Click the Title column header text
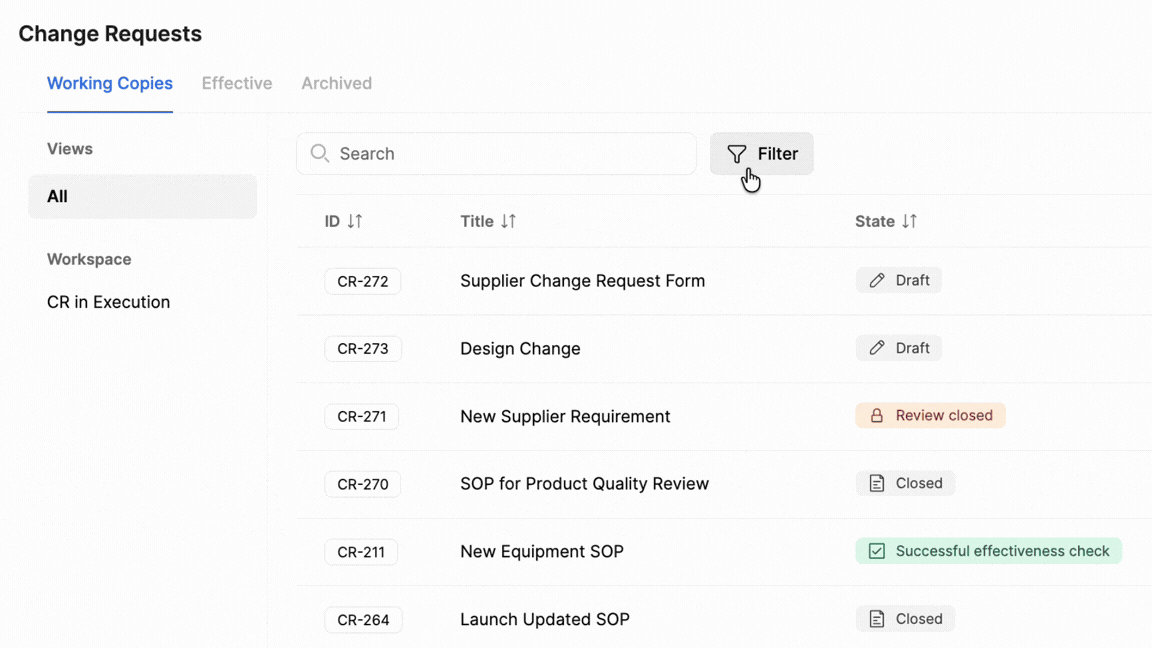The height and width of the screenshot is (648, 1152). [x=477, y=221]
